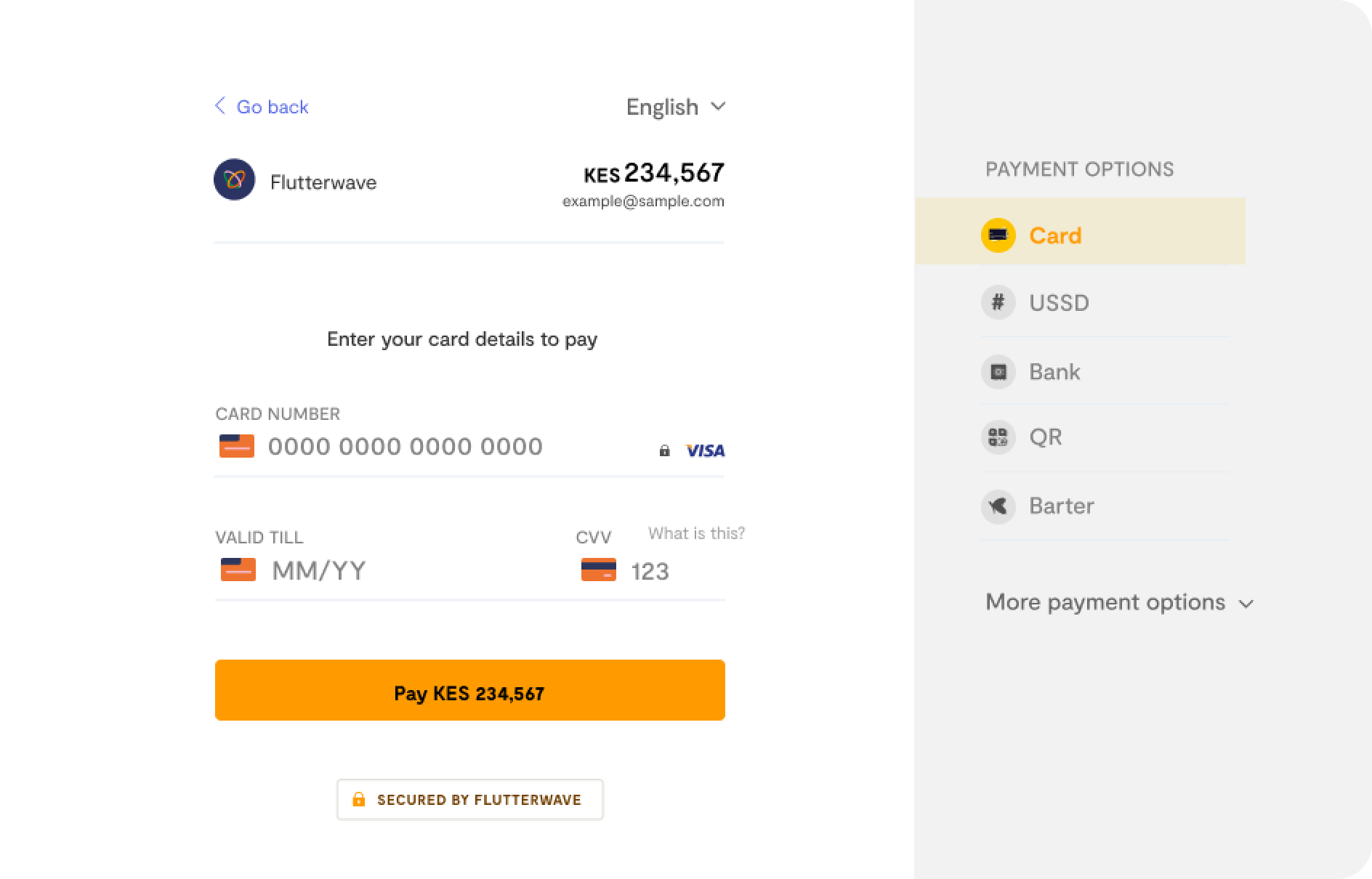Click the lock icon on Secured by Flutterwave badge

pyautogui.click(x=359, y=800)
